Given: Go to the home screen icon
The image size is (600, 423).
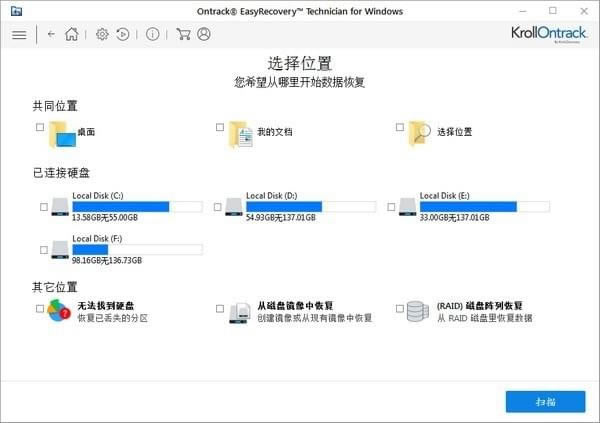Looking at the screenshot, I should coord(71,34).
